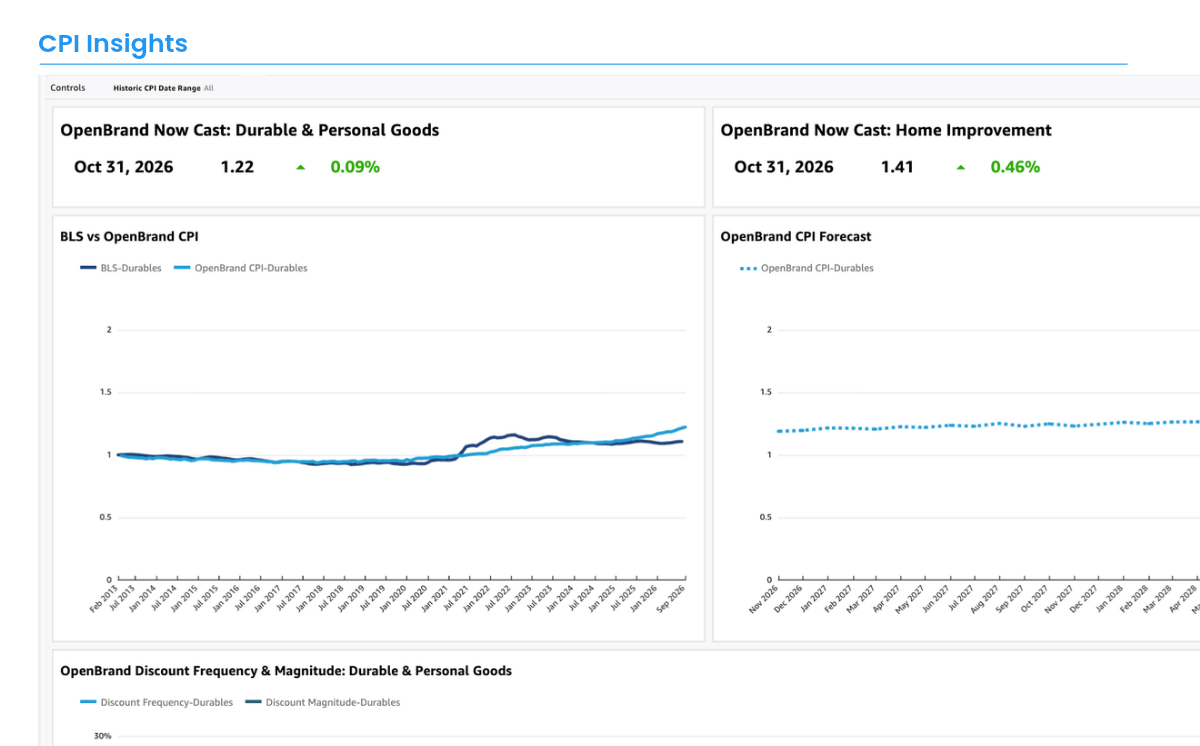
Task: Click the 0.09% change value
Action: pos(355,167)
